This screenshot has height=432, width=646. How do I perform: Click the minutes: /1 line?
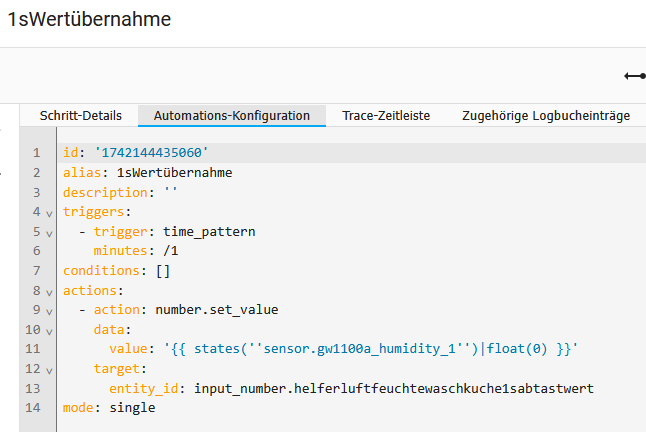click(136, 251)
